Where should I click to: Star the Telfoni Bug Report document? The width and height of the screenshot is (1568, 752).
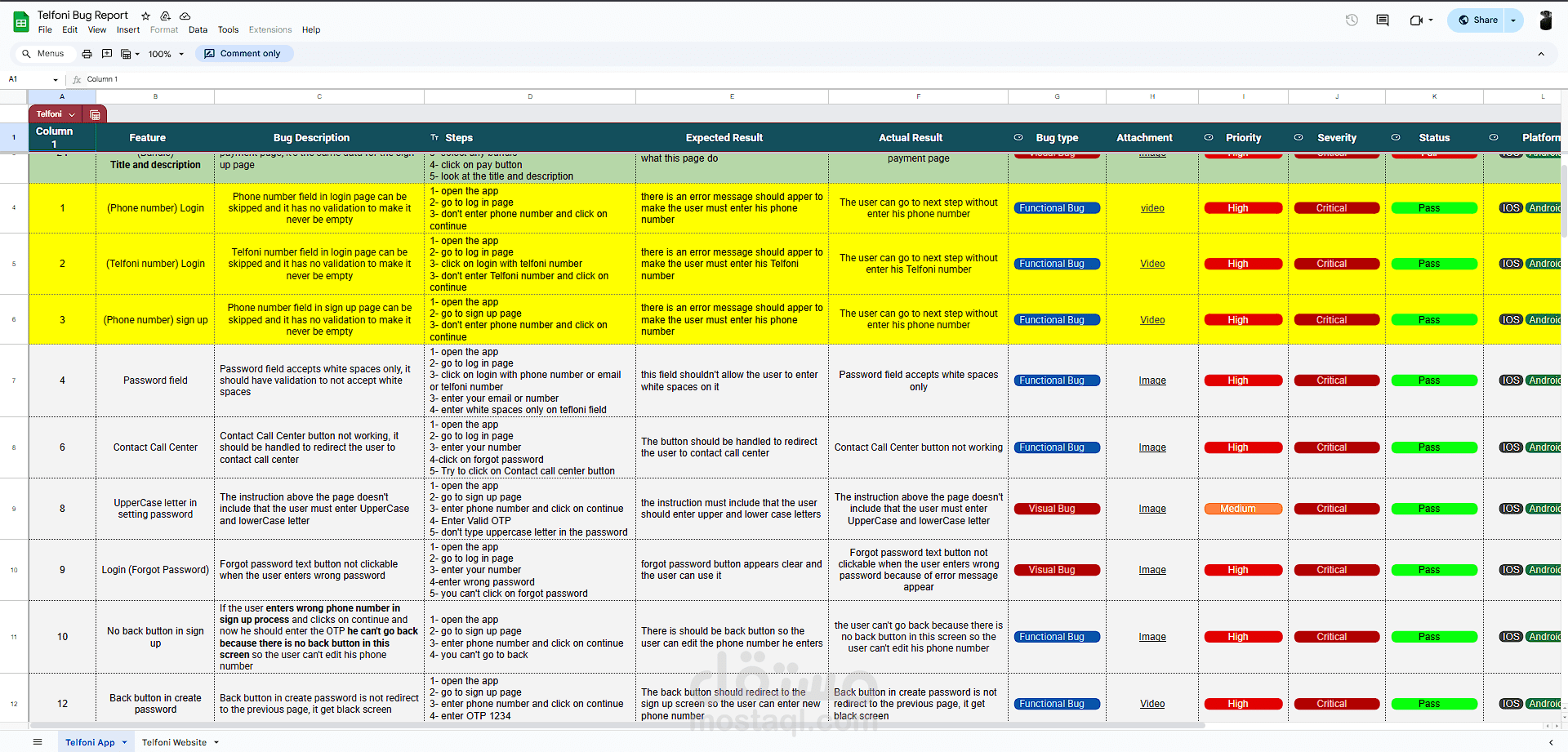coord(145,16)
